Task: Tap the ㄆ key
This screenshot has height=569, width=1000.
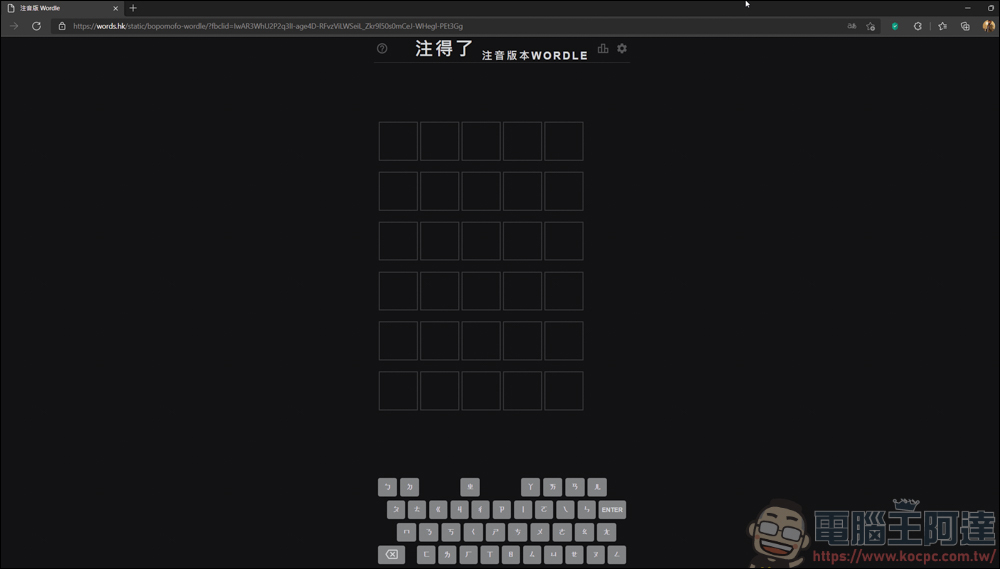Action: (x=396, y=510)
